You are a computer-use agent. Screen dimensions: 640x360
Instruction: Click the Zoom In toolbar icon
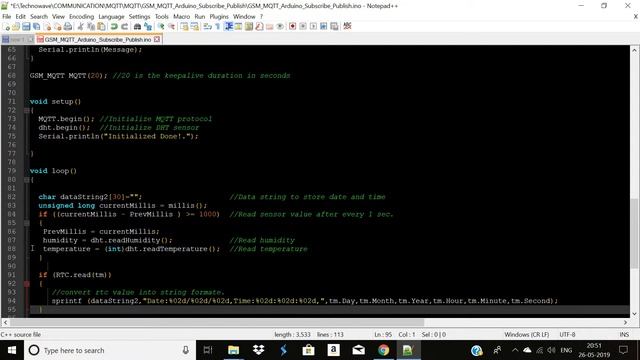click(161, 27)
